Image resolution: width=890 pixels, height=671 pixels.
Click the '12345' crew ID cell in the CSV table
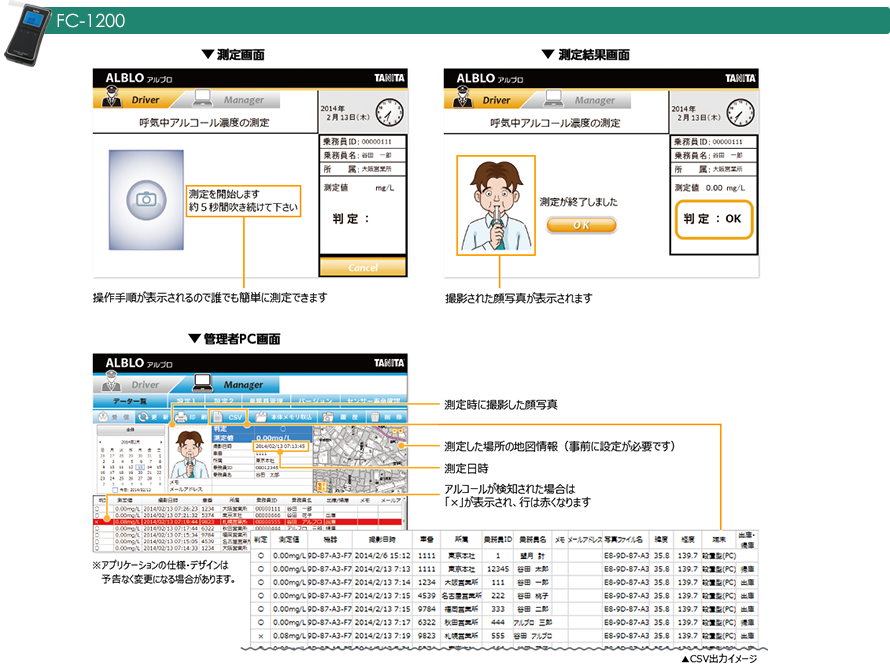click(x=498, y=569)
